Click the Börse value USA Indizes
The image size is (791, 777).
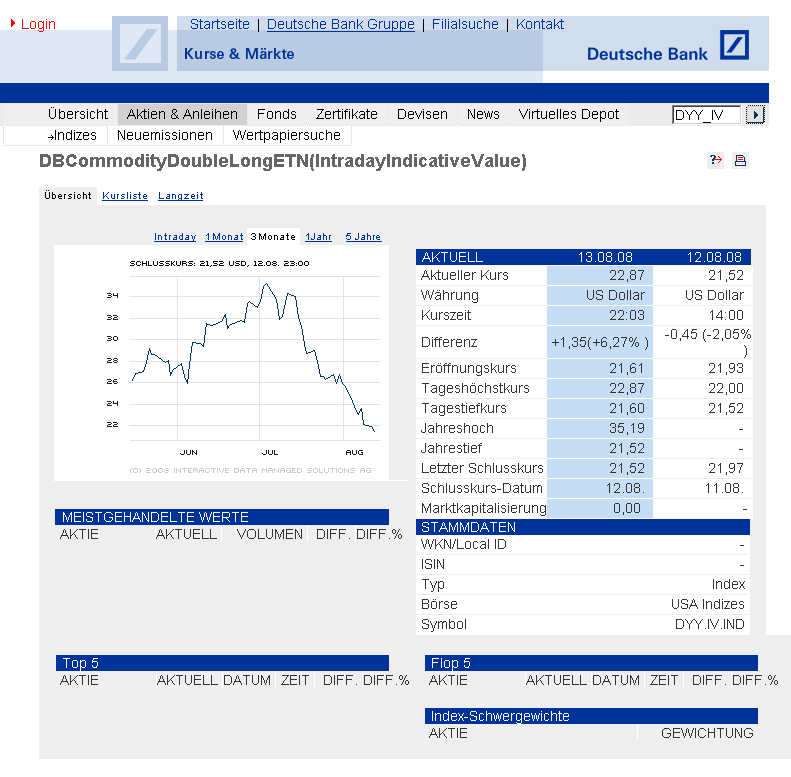708,604
